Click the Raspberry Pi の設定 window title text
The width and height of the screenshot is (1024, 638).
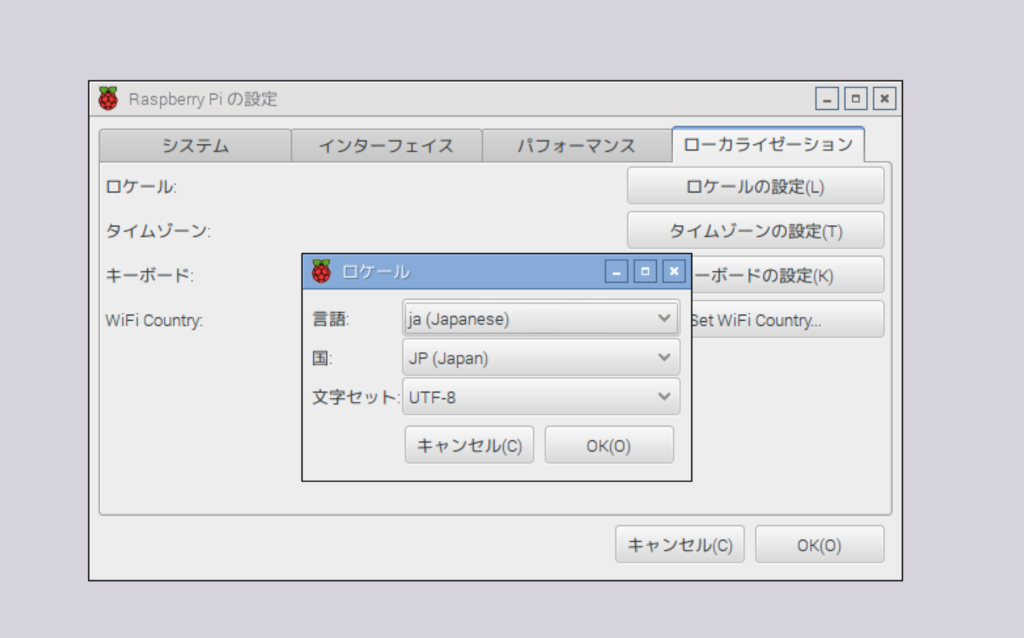click(x=203, y=99)
